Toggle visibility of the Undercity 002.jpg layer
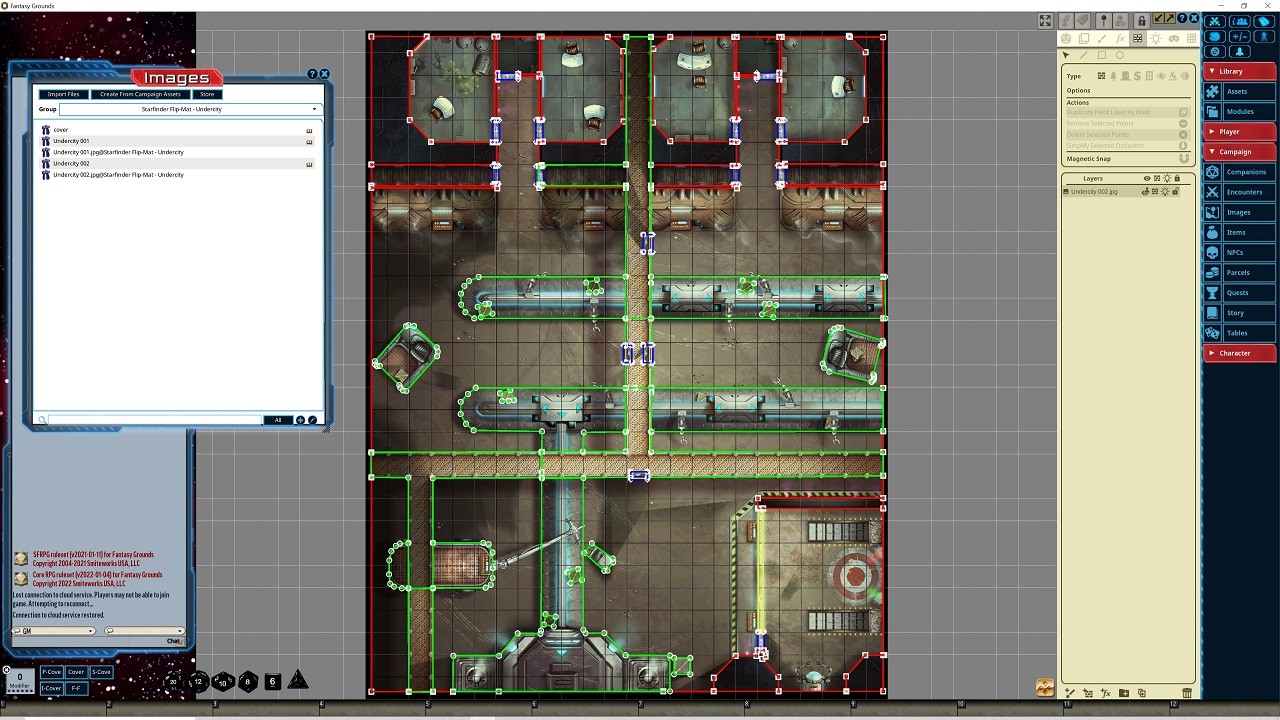Viewport: 1280px width, 720px height. click(1146, 192)
